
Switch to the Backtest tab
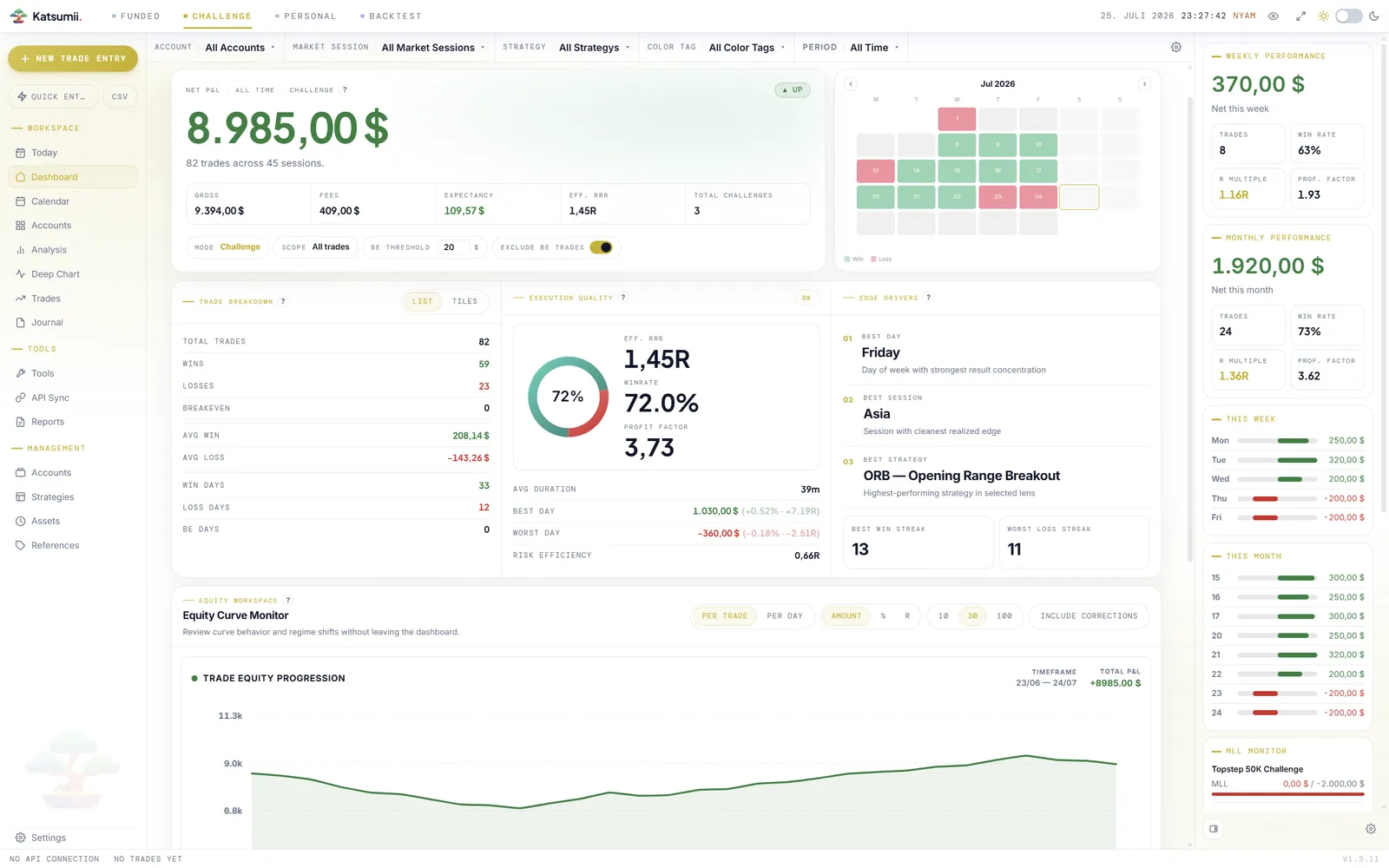pyautogui.click(x=391, y=16)
